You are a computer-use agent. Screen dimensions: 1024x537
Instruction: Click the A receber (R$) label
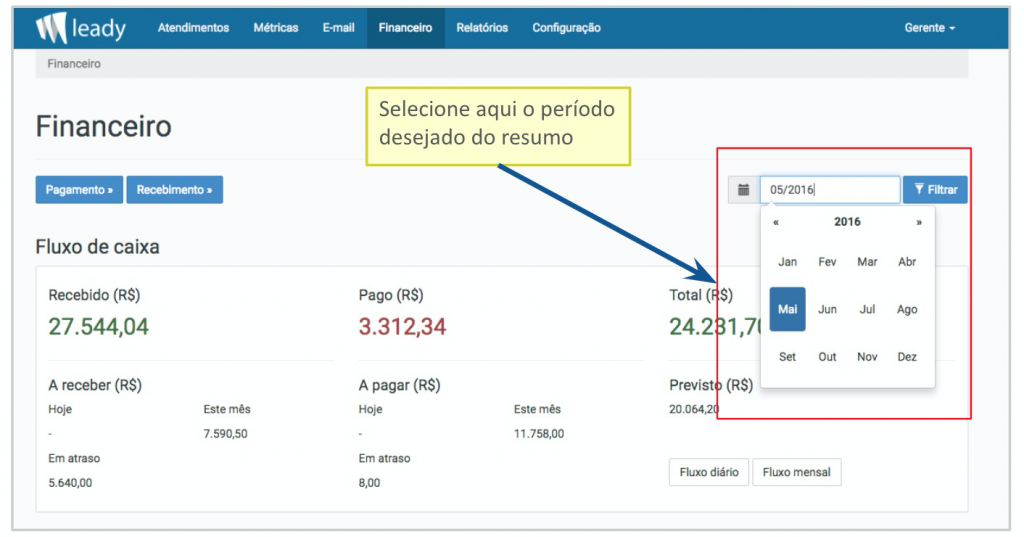point(95,385)
